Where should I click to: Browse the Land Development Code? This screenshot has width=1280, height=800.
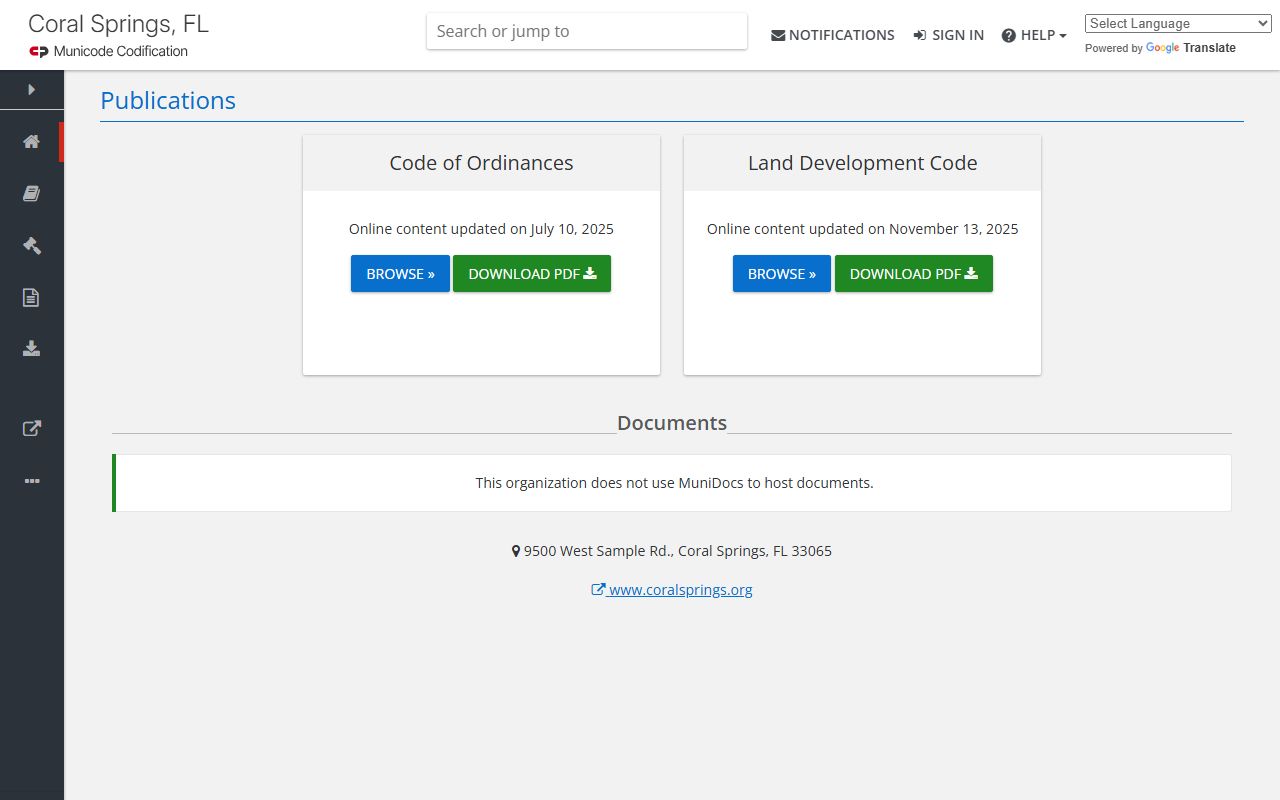[x=781, y=274]
